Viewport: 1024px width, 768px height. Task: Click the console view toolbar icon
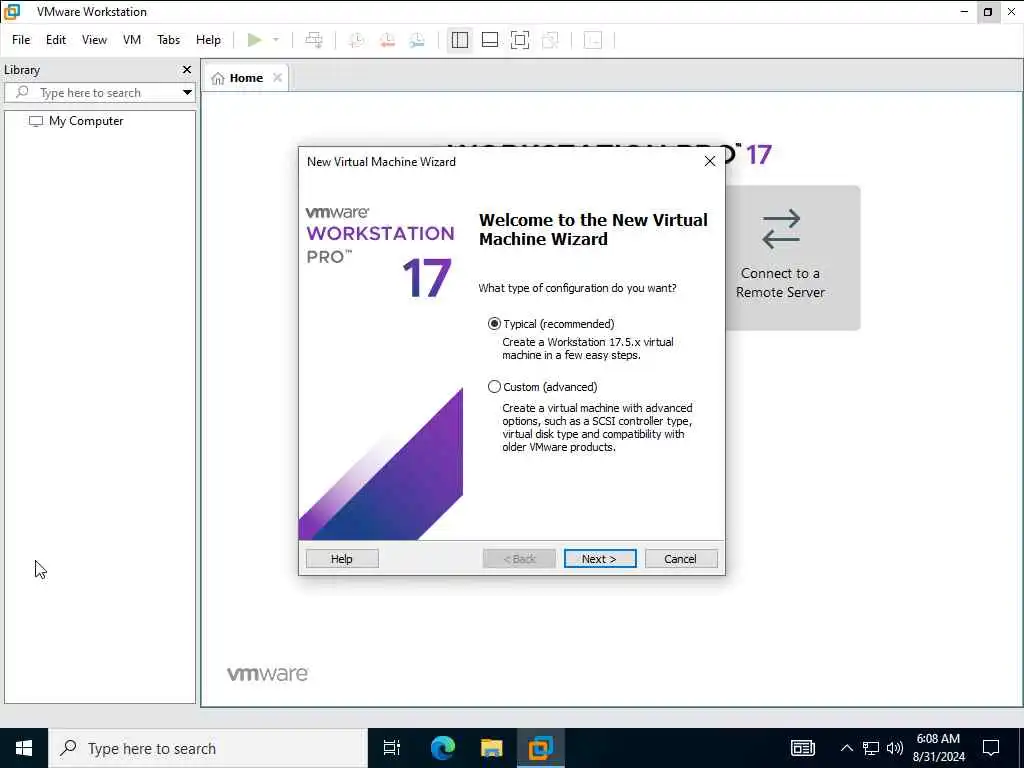point(593,40)
